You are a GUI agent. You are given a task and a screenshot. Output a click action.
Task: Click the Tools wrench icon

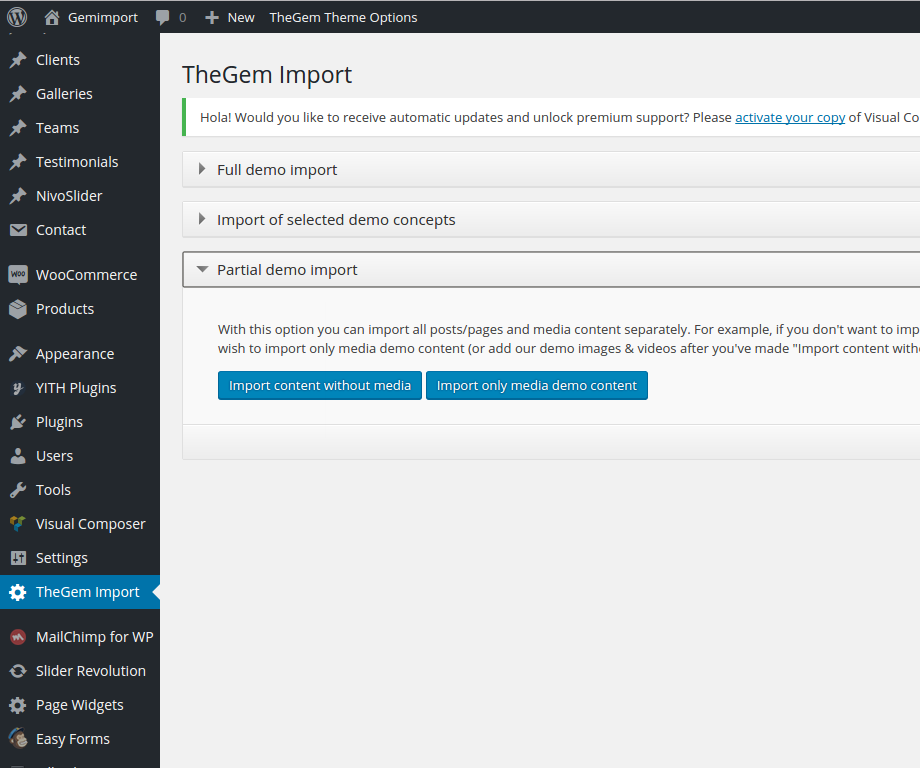[17, 490]
